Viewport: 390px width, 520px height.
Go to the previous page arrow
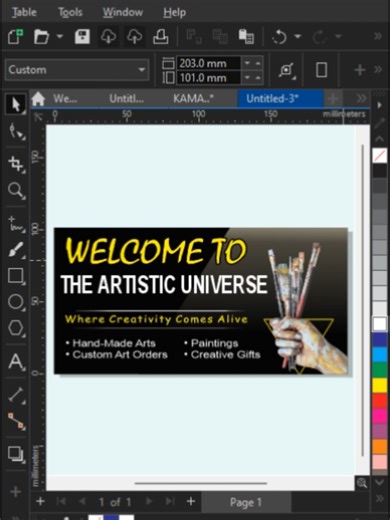[82, 501]
